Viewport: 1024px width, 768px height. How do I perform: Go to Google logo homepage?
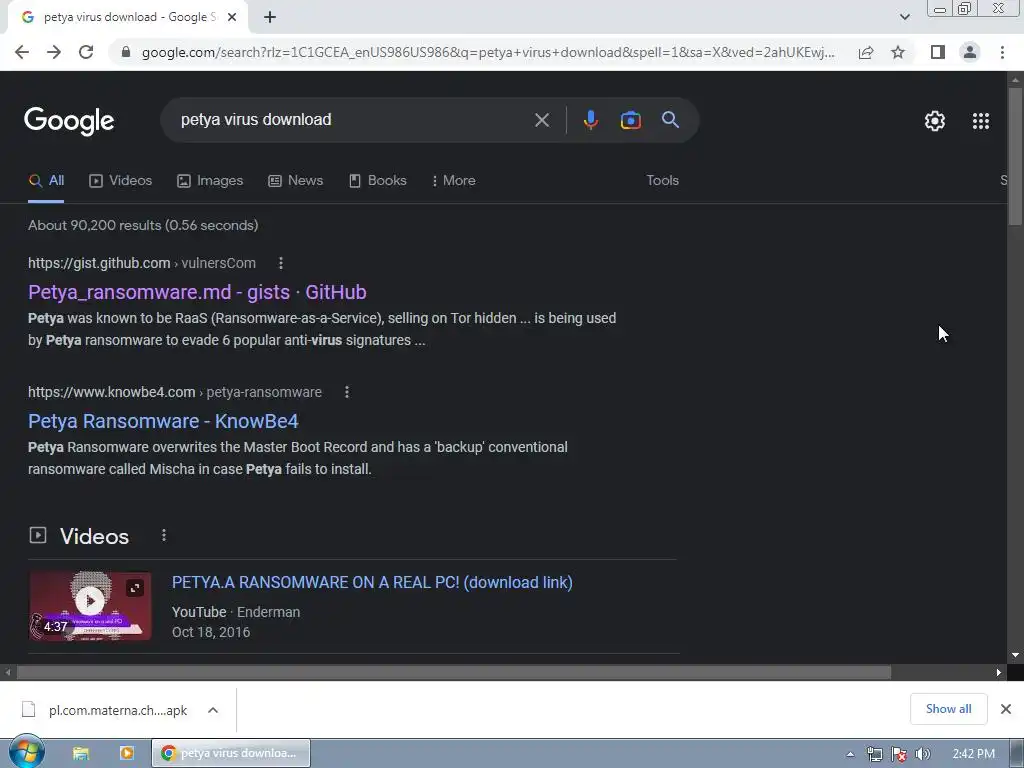point(69,121)
